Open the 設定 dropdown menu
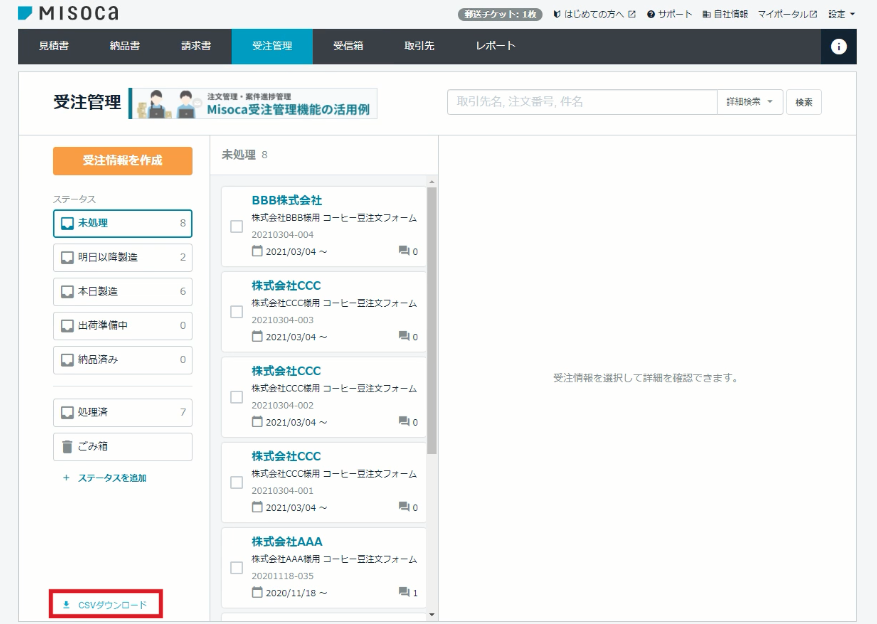Image resolution: width=877 pixels, height=624 pixels. [841, 14]
